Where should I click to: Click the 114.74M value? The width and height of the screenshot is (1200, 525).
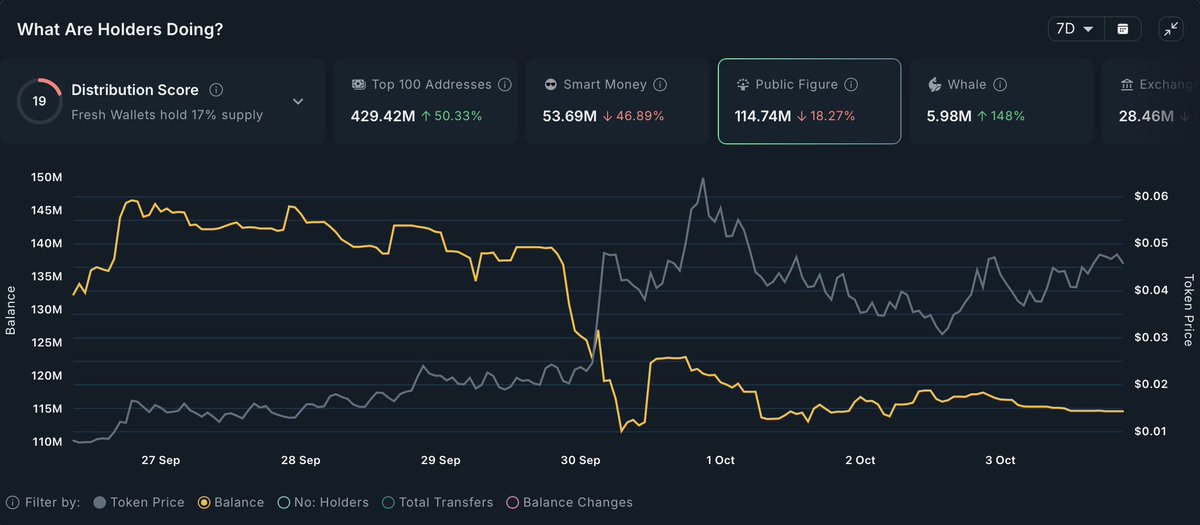[x=764, y=116]
